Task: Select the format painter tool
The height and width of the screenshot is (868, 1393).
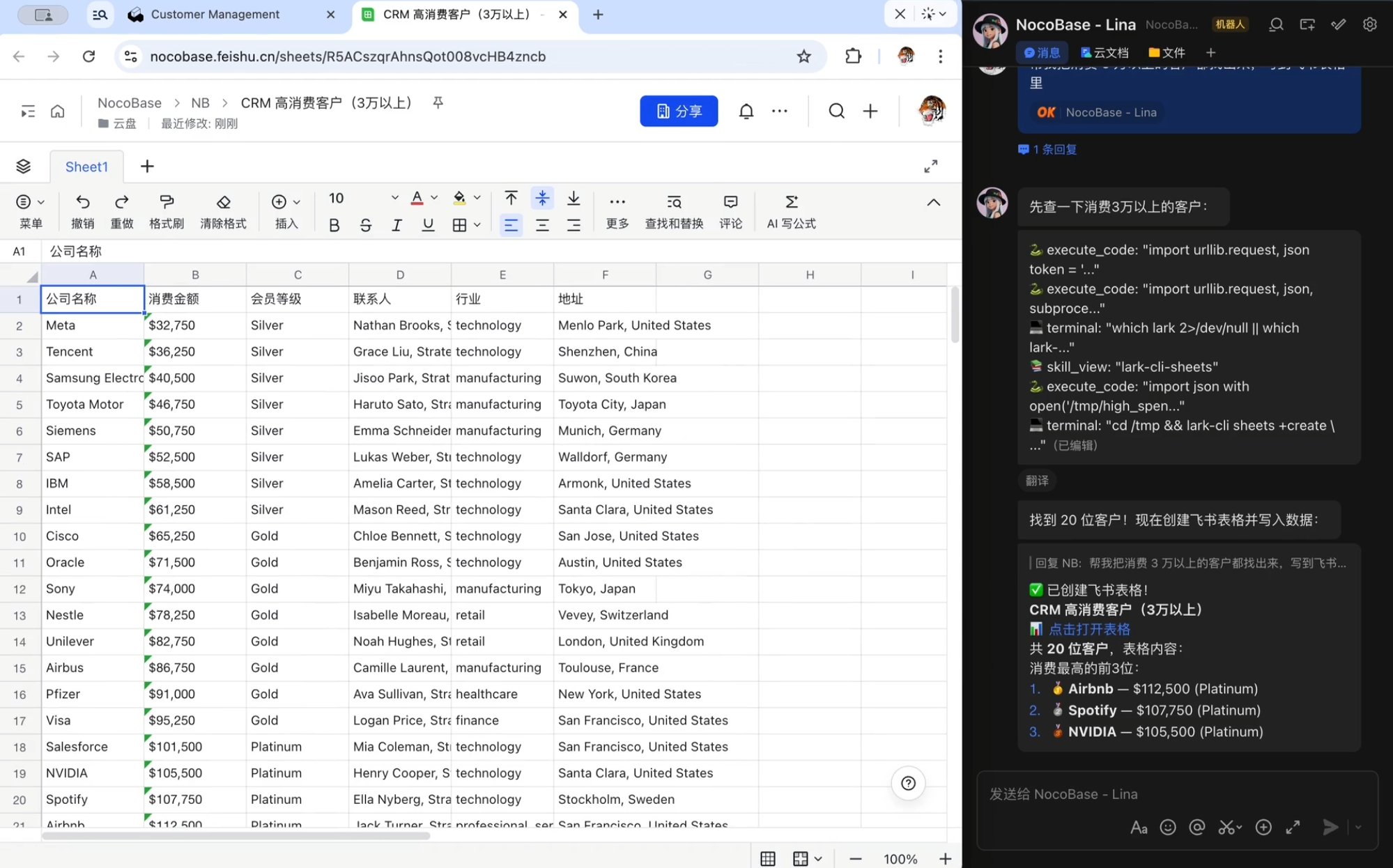Action: (x=167, y=202)
